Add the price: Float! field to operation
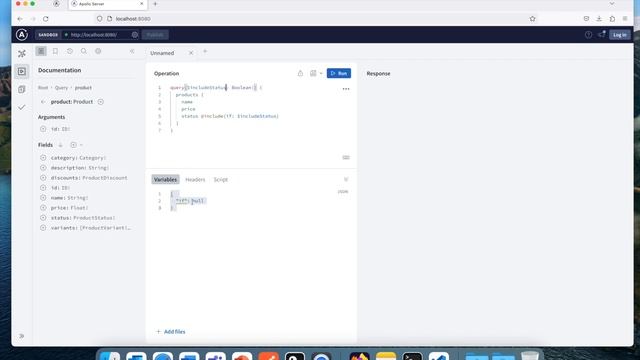The height and width of the screenshot is (360, 640). pyautogui.click(x=43, y=208)
